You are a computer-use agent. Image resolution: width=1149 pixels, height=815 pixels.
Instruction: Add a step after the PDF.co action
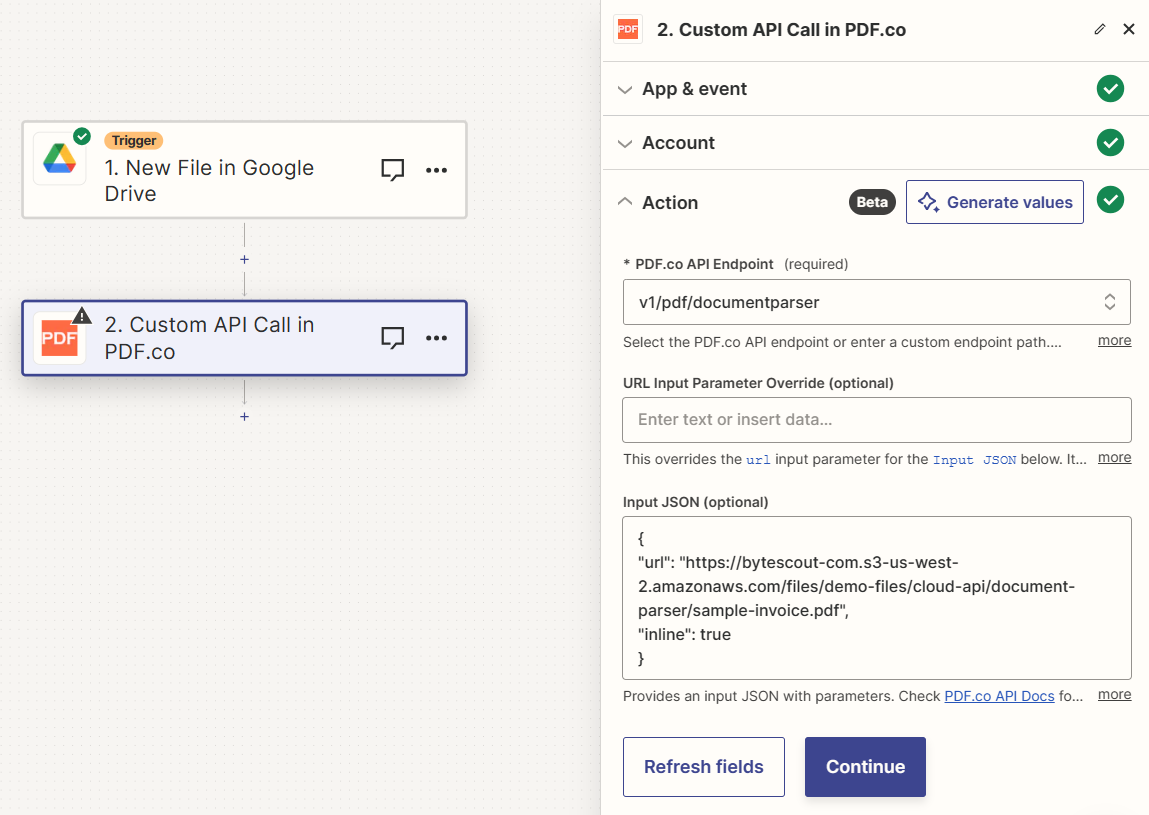click(x=244, y=416)
